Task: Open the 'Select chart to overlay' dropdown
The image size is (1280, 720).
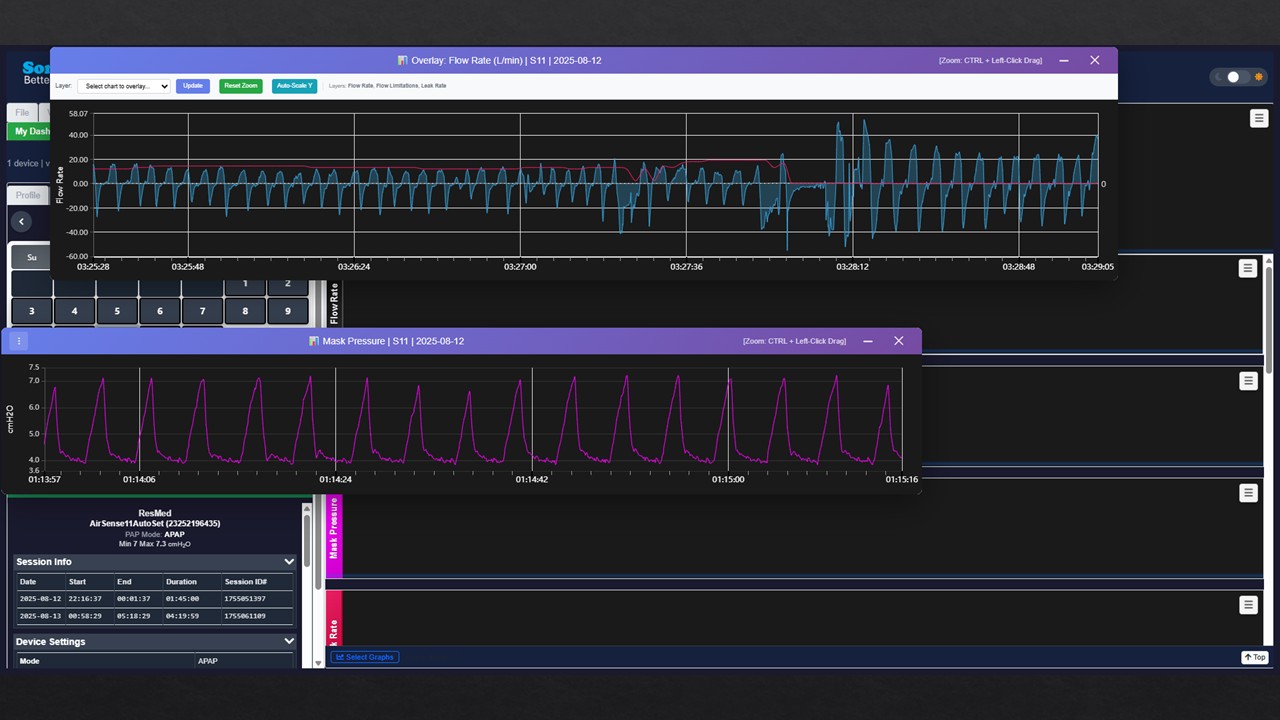Action: click(124, 86)
